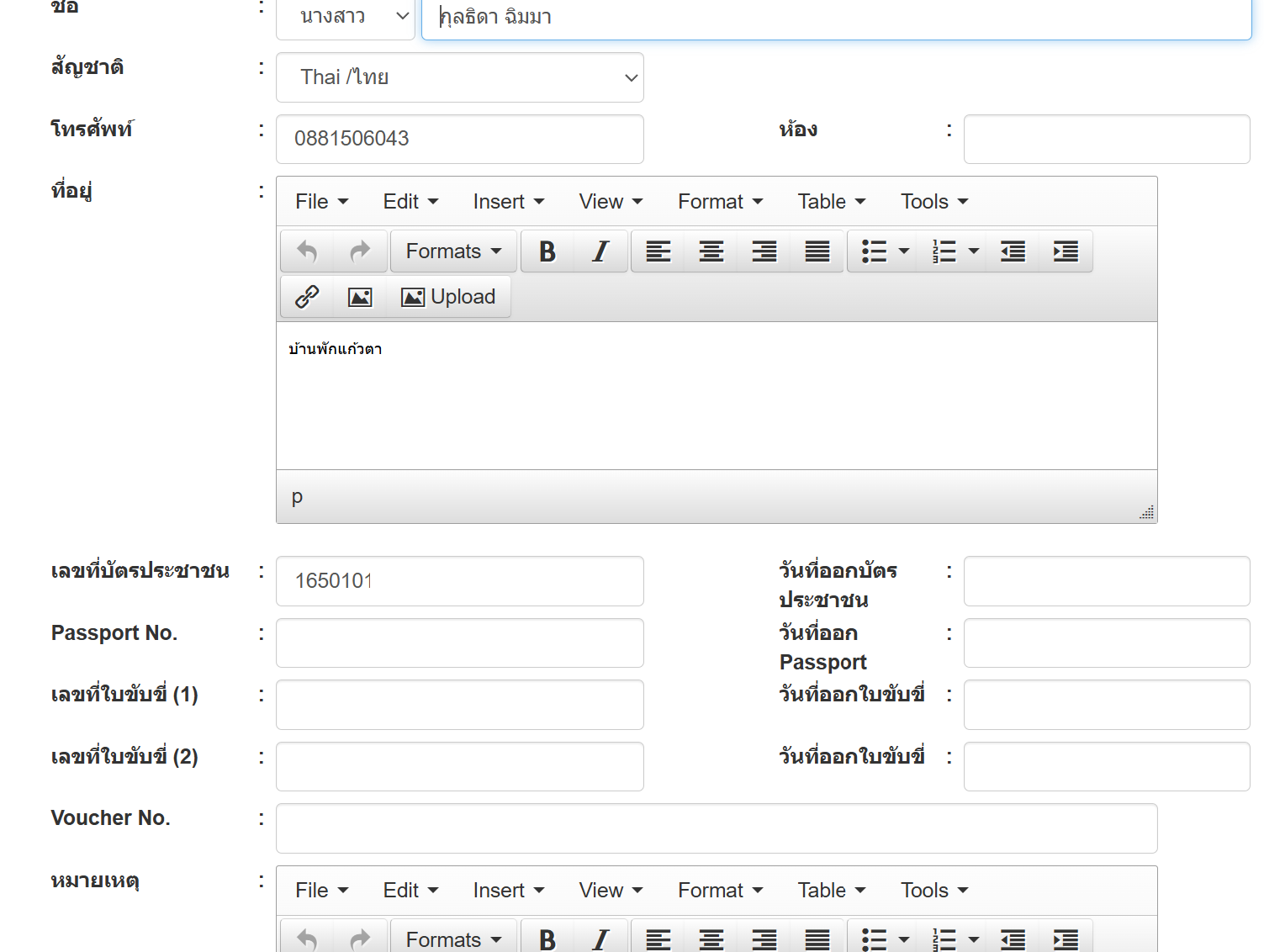Toggle bold in the remarks editor
Image resolution: width=1264 pixels, height=952 pixels.
[547, 939]
